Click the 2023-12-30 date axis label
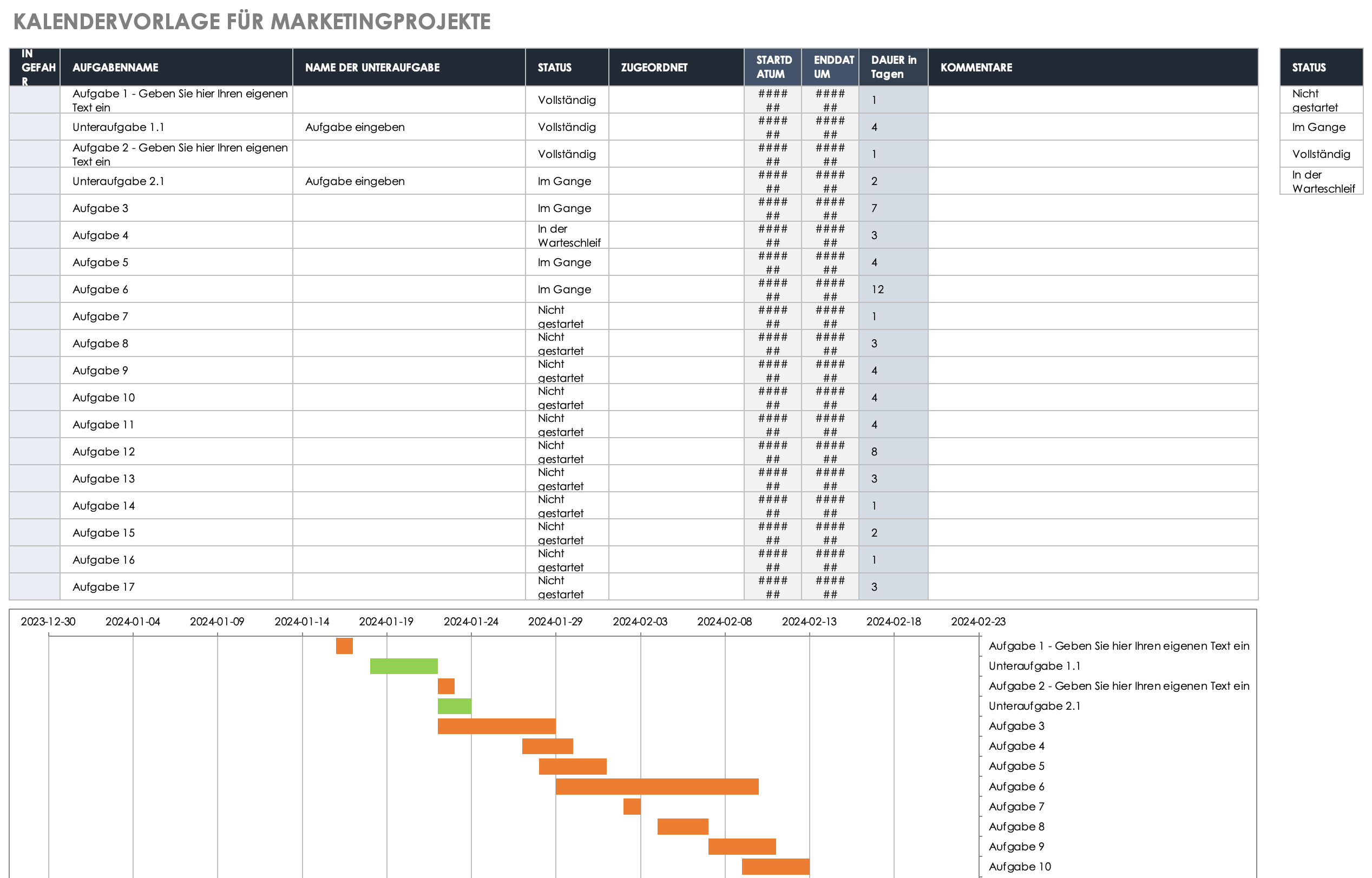 pos(48,622)
